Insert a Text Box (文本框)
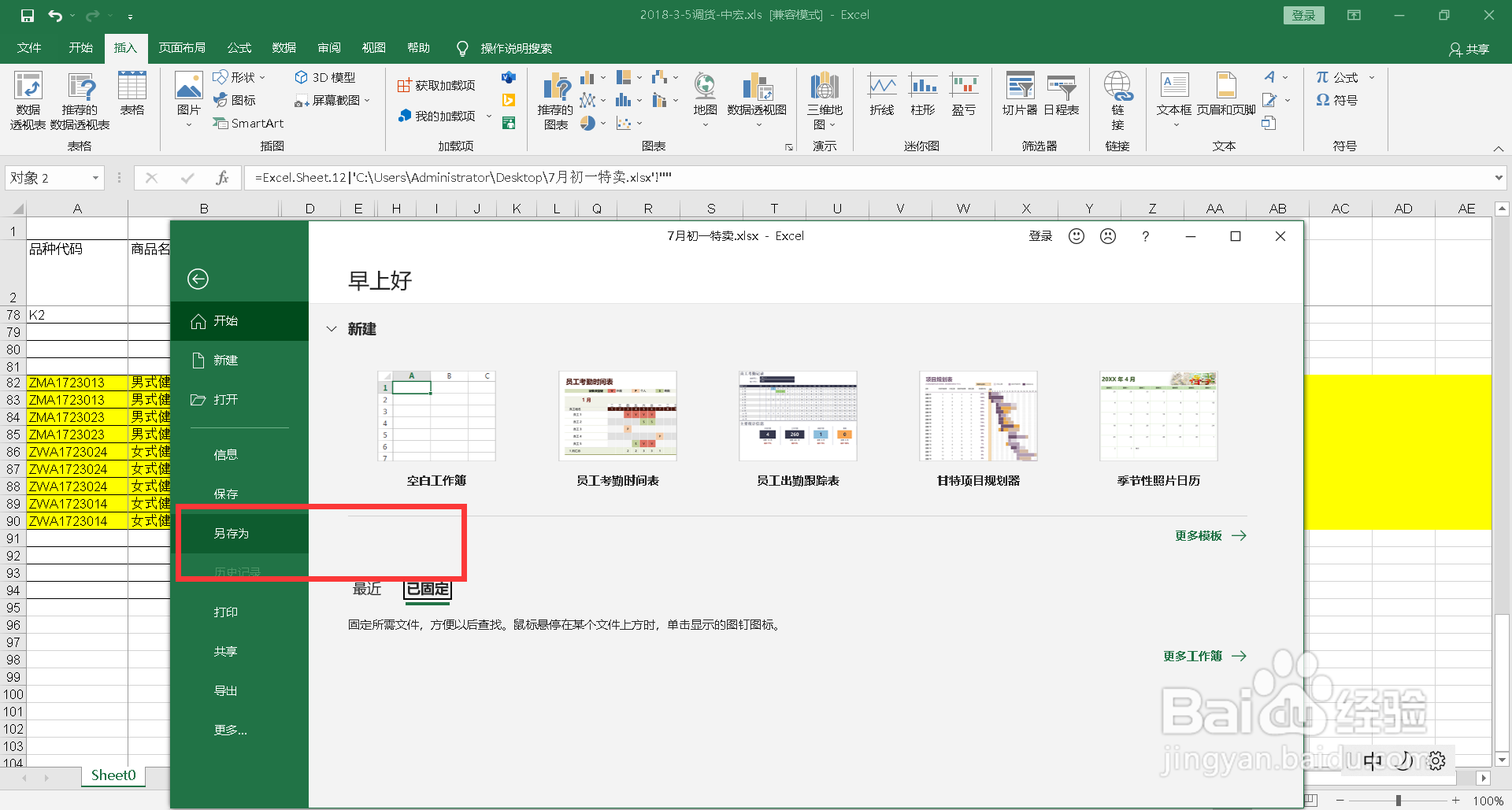 click(x=1174, y=94)
